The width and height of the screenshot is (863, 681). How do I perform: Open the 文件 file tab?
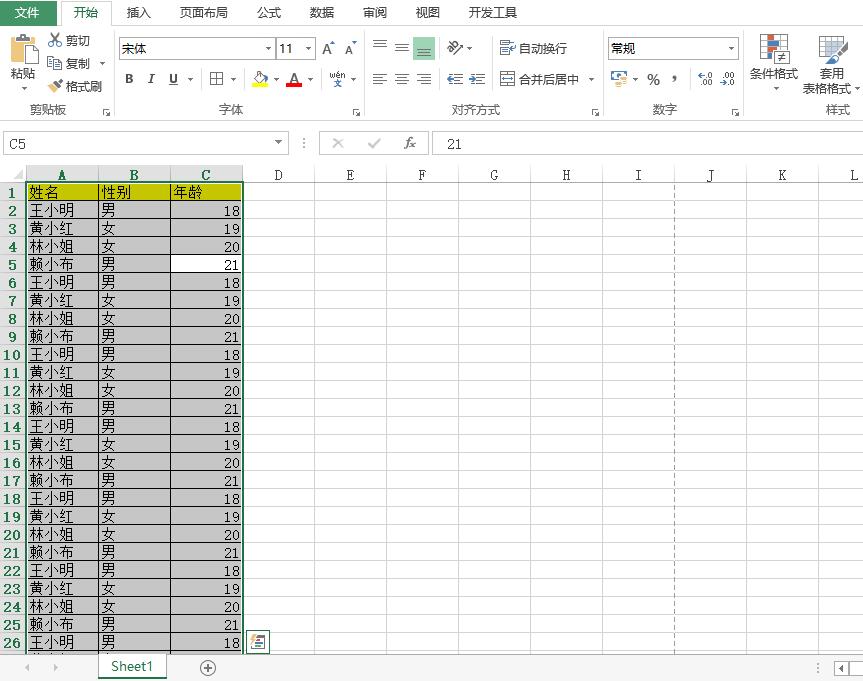click(28, 13)
